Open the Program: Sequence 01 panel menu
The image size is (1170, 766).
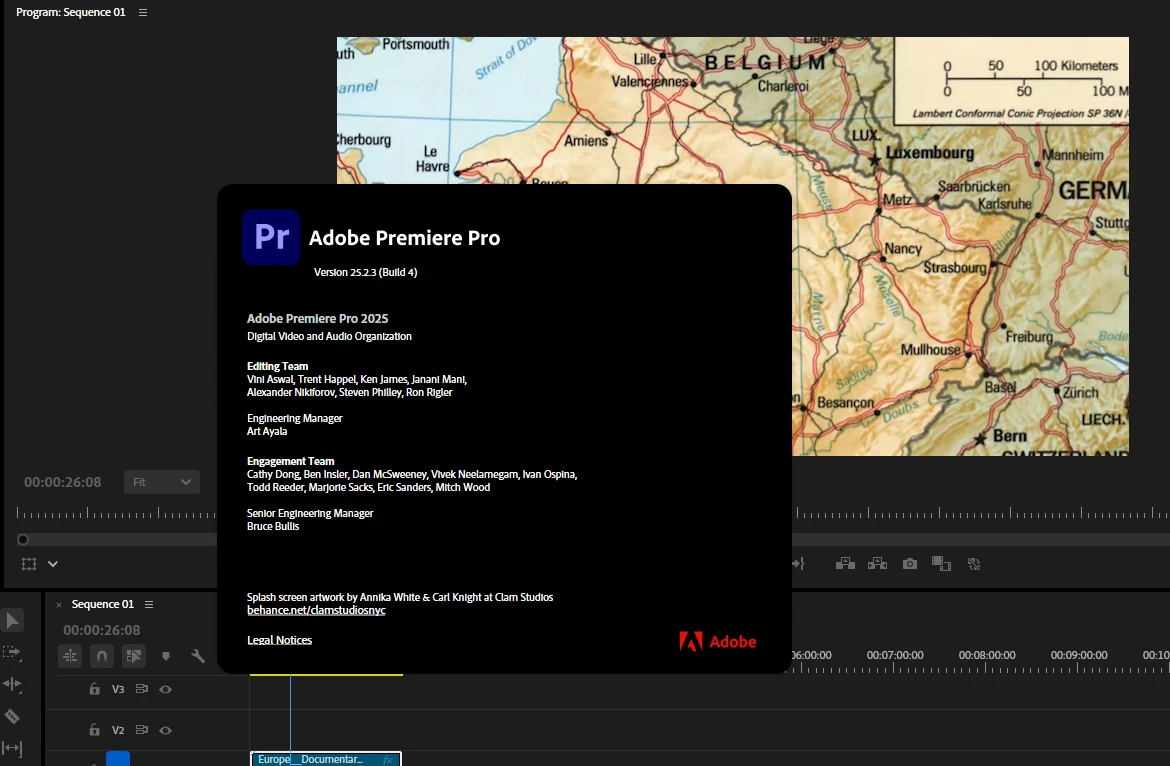tap(143, 13)
